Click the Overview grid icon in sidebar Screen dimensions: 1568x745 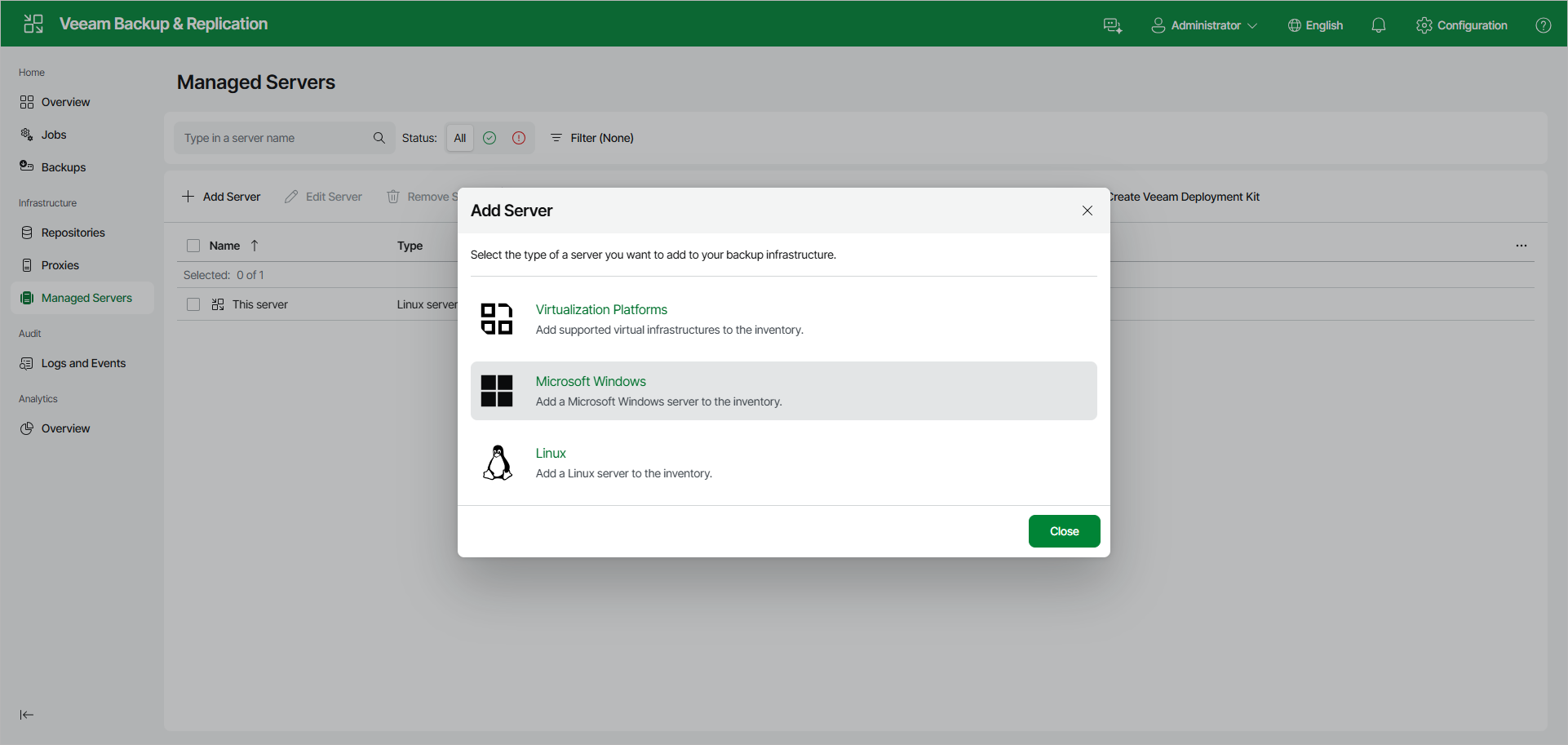[27, 102]
